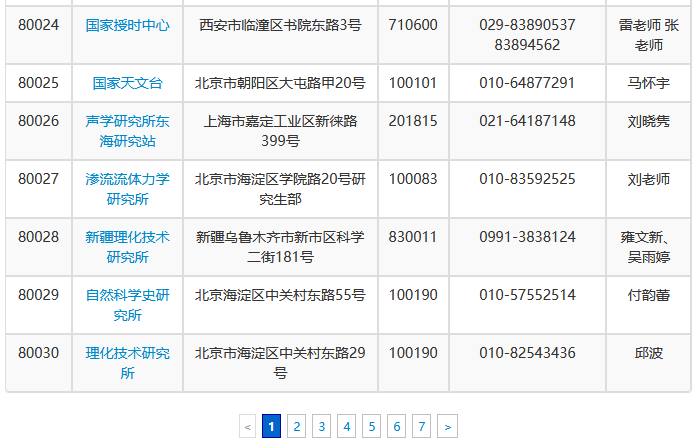
Task: Go to the previous page arrow
Action: coord(247,427)
